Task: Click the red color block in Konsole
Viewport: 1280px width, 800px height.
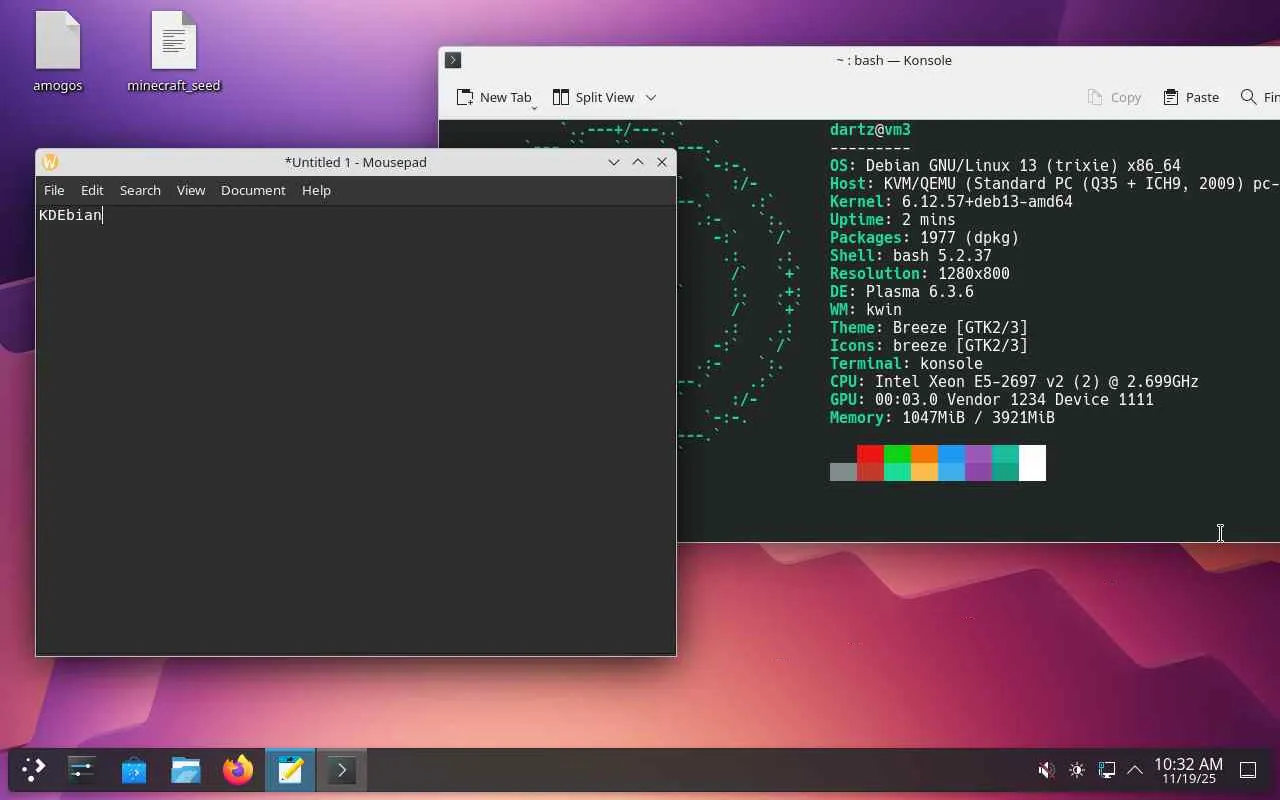Action: [x=870, y=454]
